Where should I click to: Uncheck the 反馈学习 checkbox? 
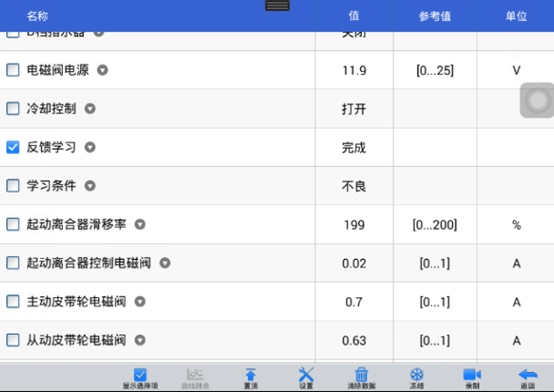[13, 147]
